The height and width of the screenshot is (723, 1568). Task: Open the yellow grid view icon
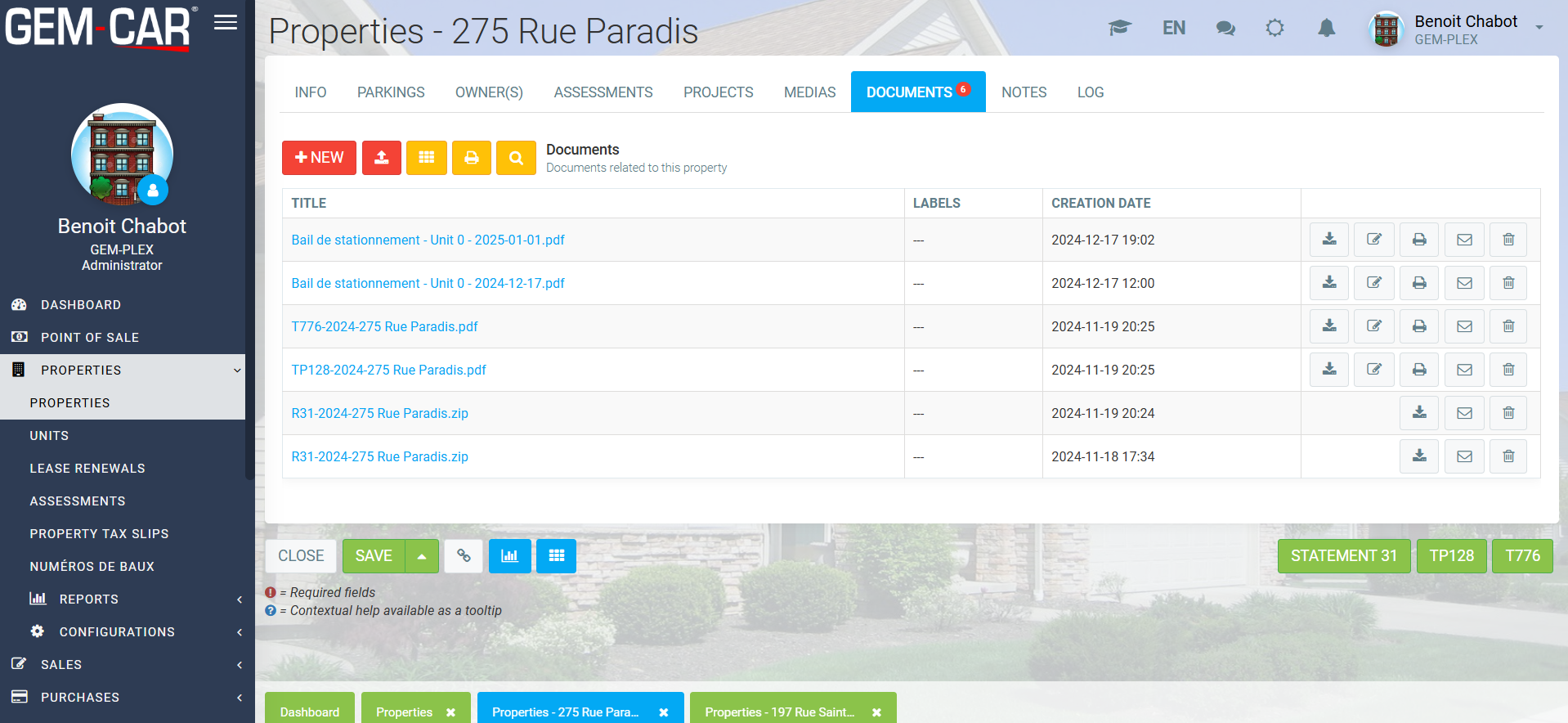(x=427, y=158)
